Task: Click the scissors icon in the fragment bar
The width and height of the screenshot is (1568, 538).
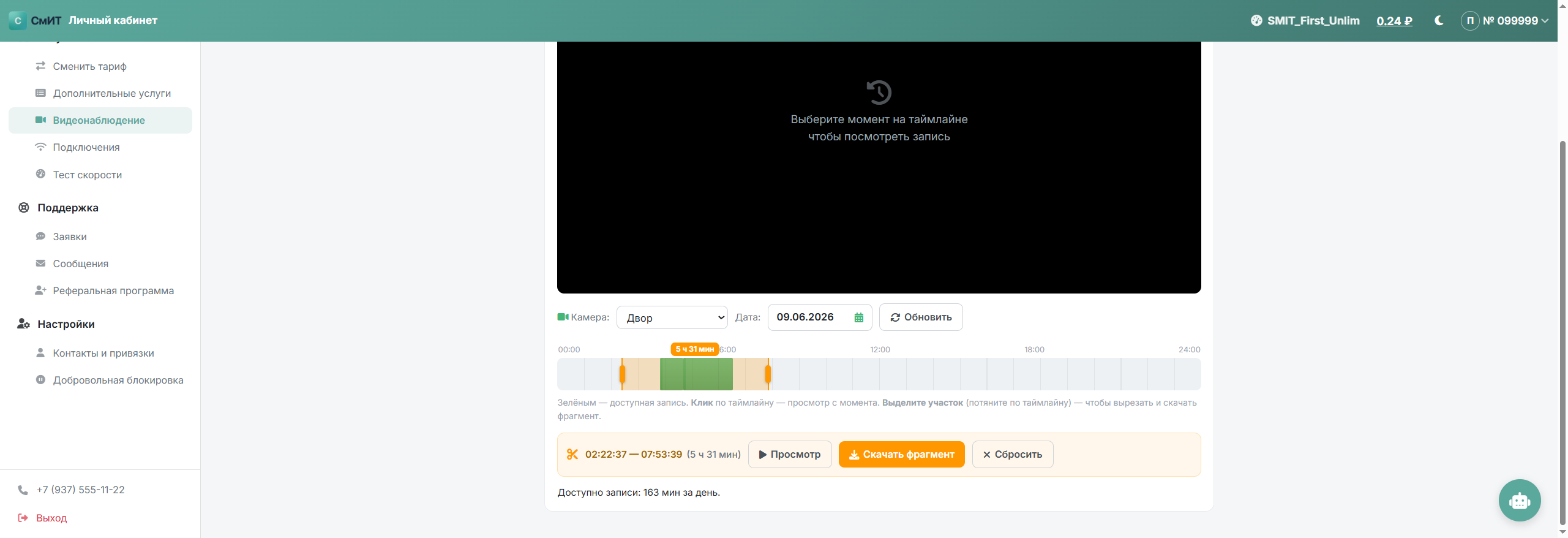Action: tap(572, 454)
